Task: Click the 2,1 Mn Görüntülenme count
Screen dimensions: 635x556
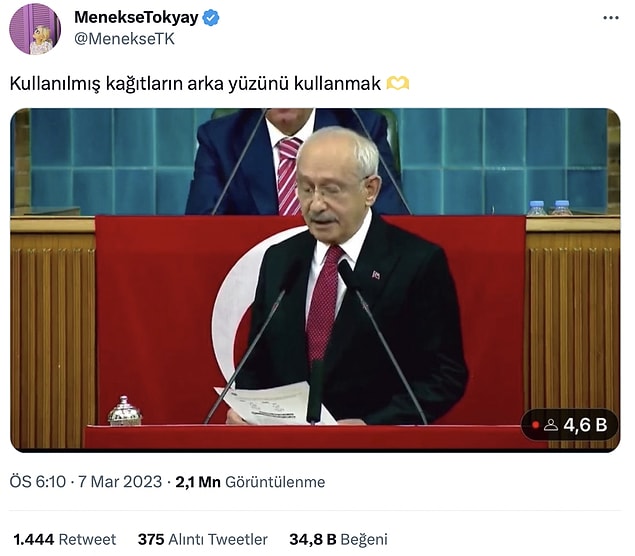Action: [x=250, y=482]
